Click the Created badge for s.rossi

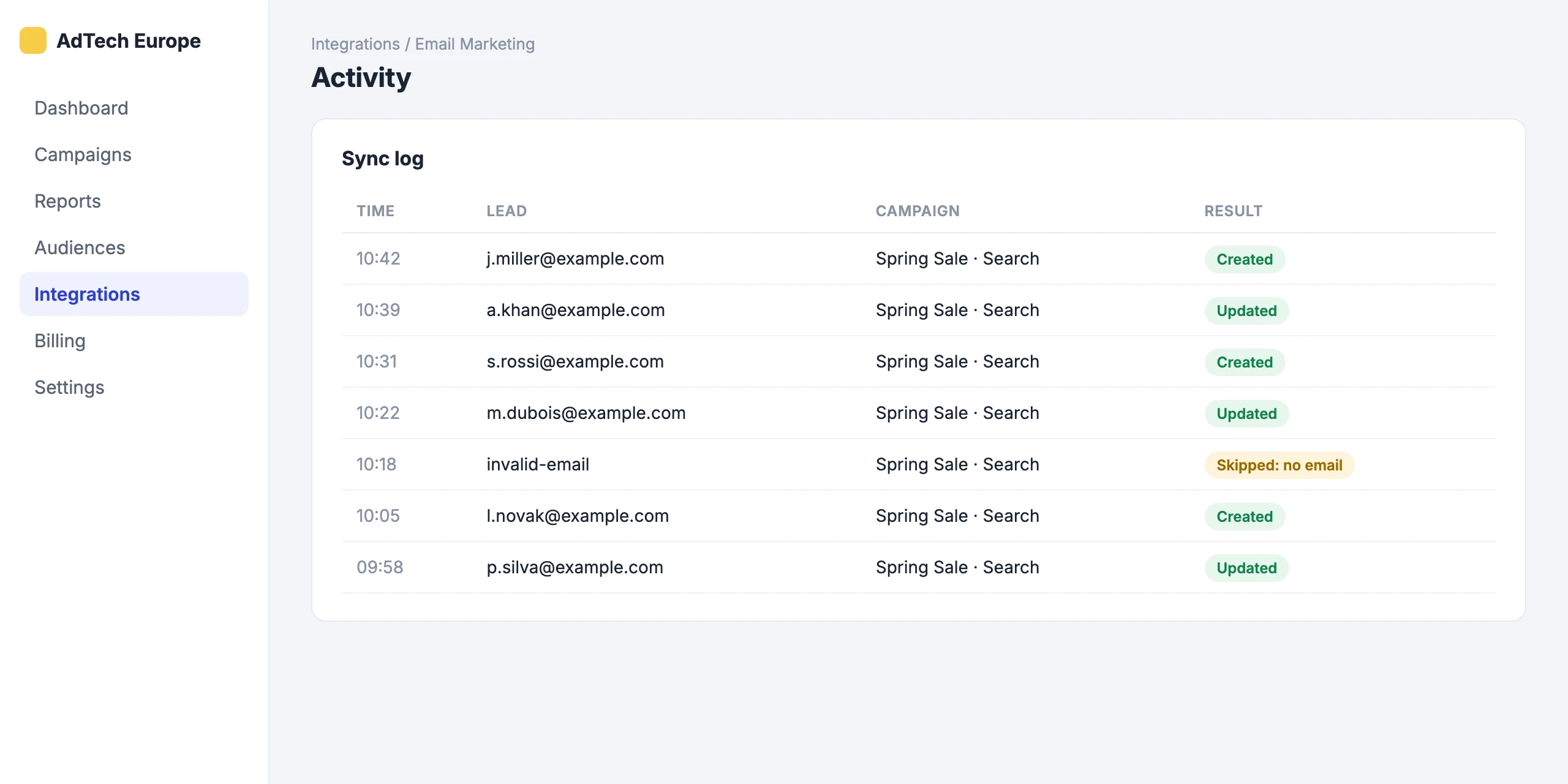[1245, 362]
